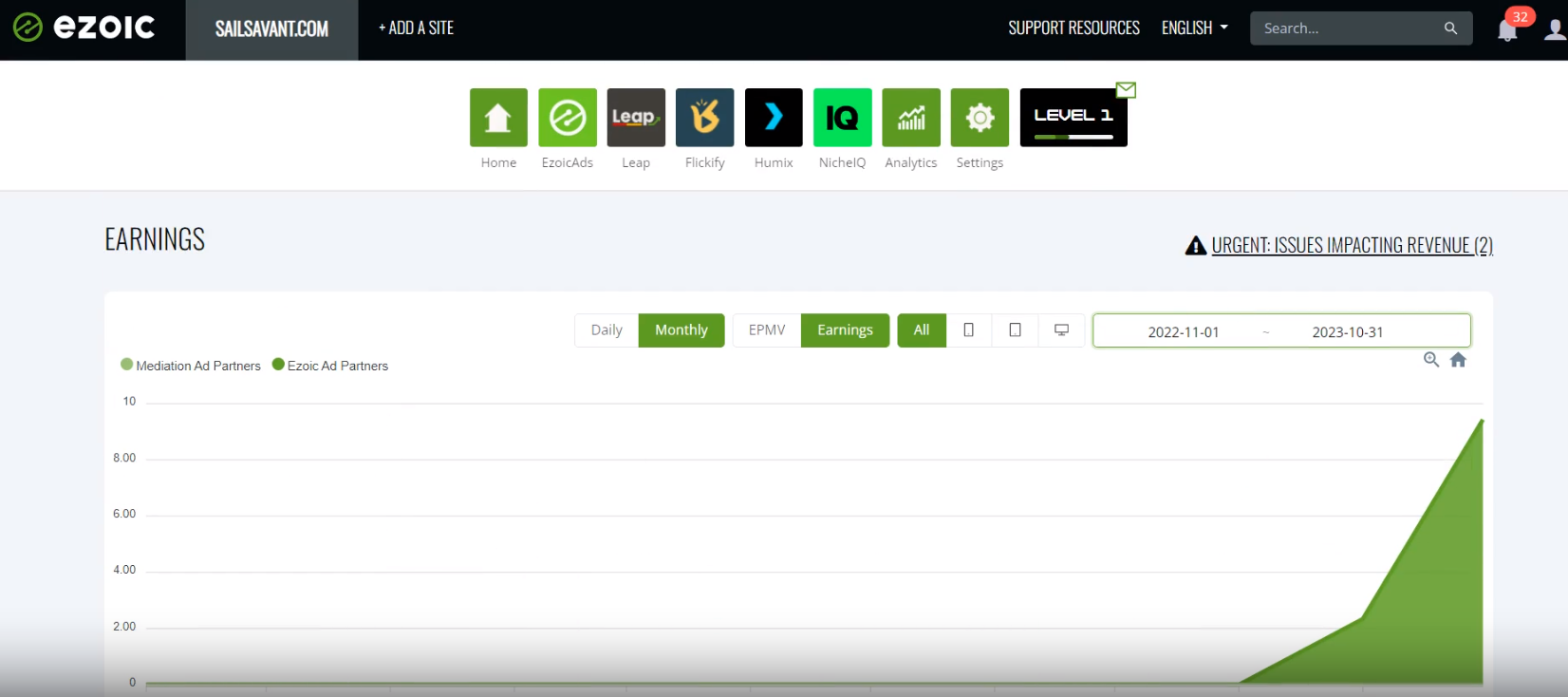
Task: Open the Leap app icon
Action: click(636, 118)
